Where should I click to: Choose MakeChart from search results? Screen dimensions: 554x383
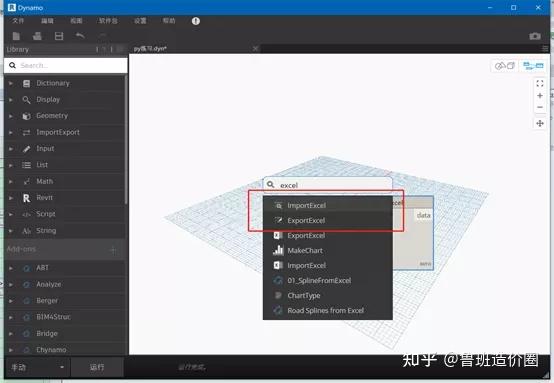(328, 251)
